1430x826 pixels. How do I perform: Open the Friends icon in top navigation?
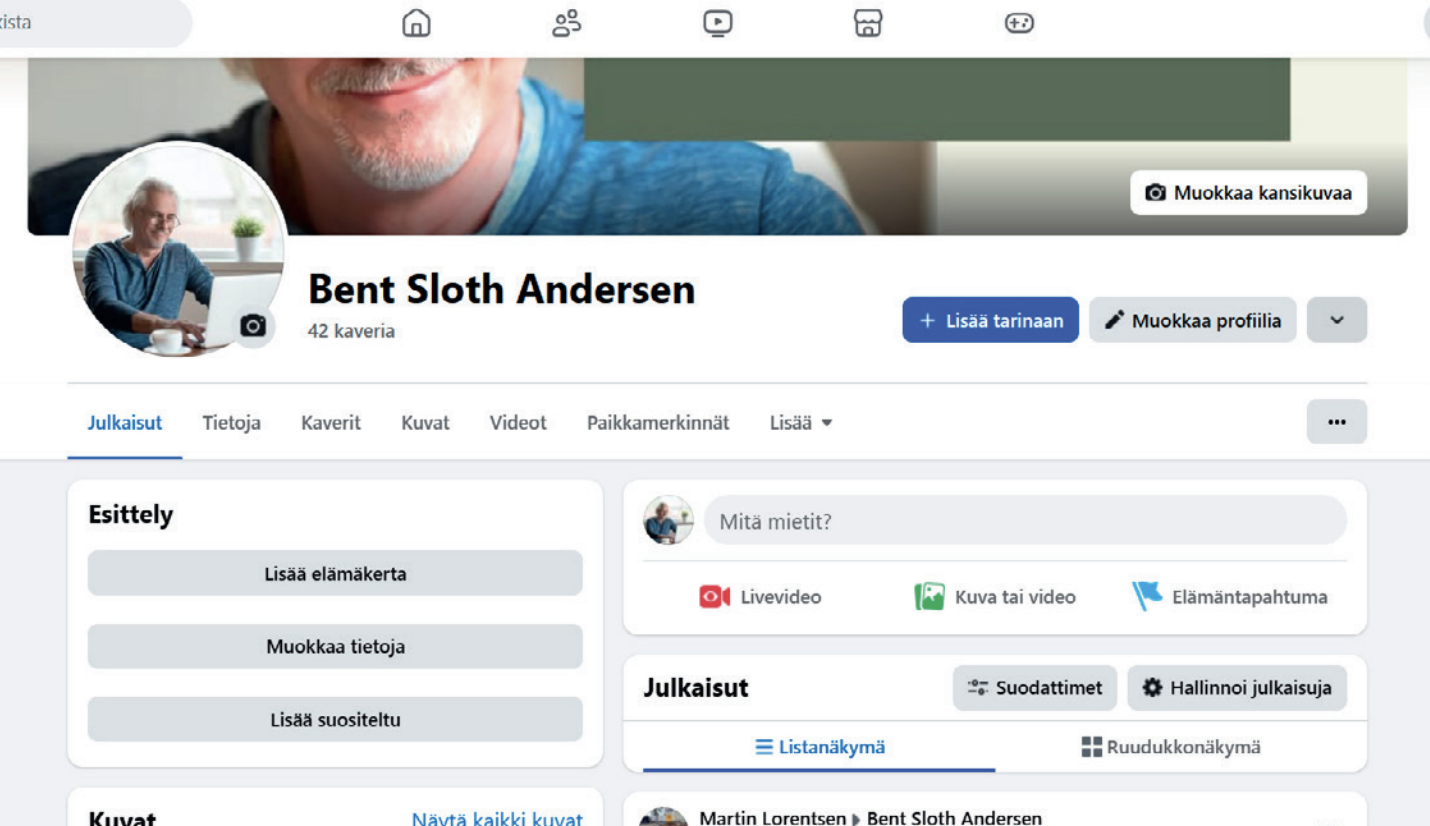pos(567,23)
